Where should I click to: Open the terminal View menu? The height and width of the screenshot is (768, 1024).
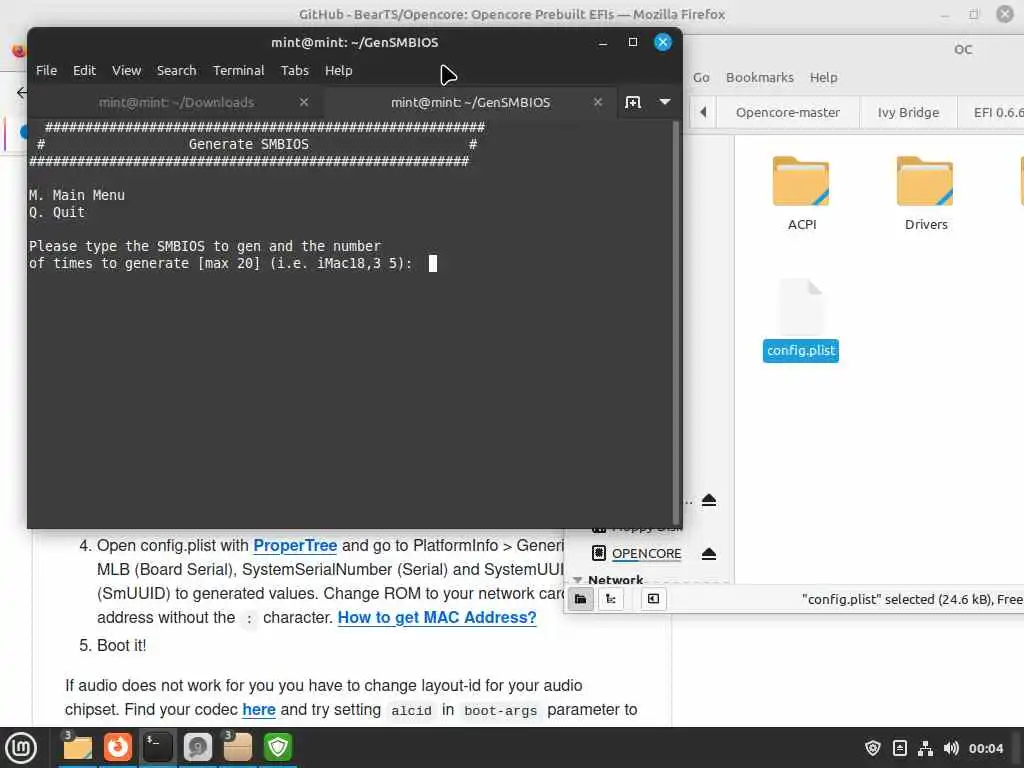tap(126, 71)
